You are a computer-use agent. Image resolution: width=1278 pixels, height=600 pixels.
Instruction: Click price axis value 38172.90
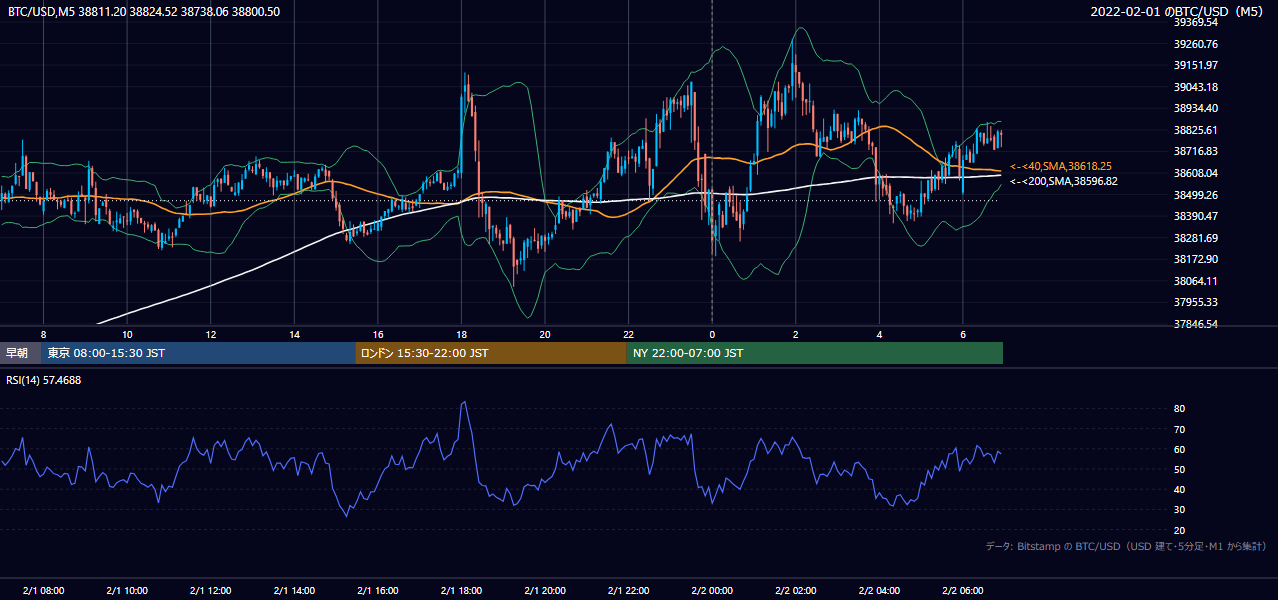1195,259
